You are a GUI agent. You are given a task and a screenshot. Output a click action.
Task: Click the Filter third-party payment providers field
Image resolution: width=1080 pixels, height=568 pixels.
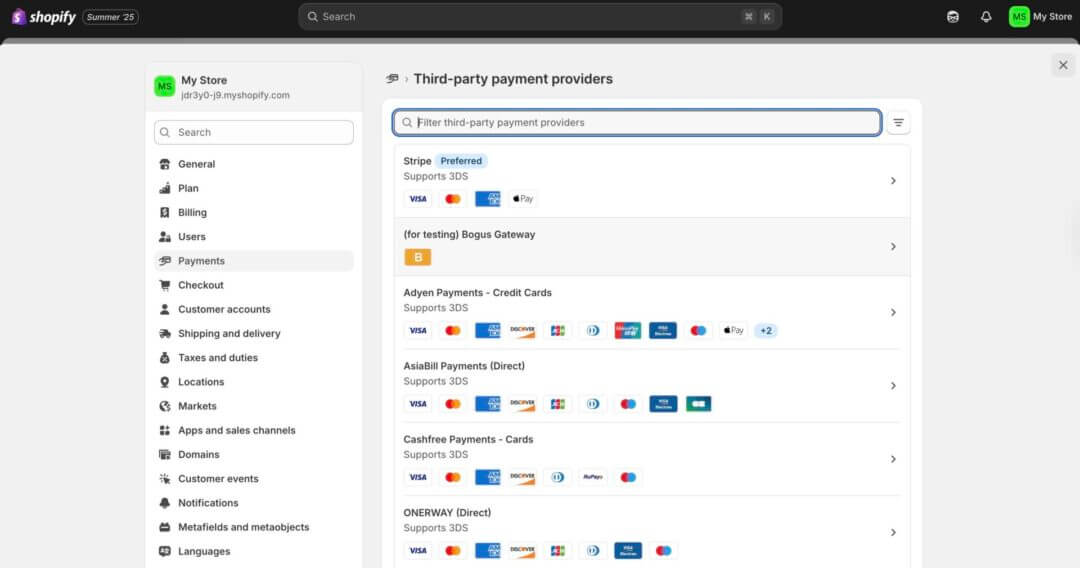[x=637, y=123]
